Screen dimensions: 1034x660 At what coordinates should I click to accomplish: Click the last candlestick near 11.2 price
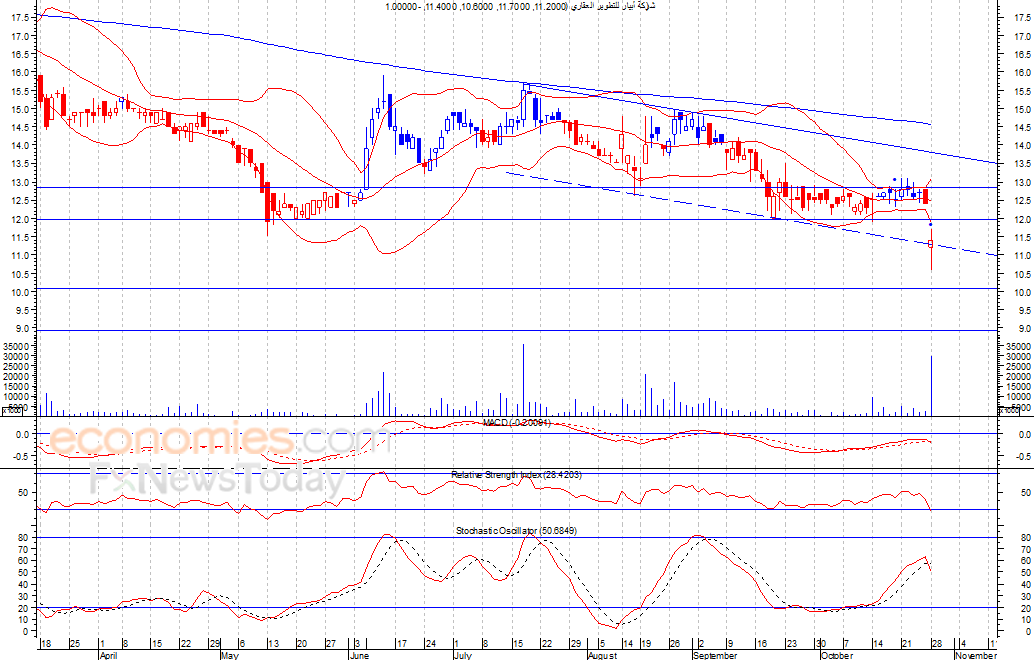coord(931,248)
